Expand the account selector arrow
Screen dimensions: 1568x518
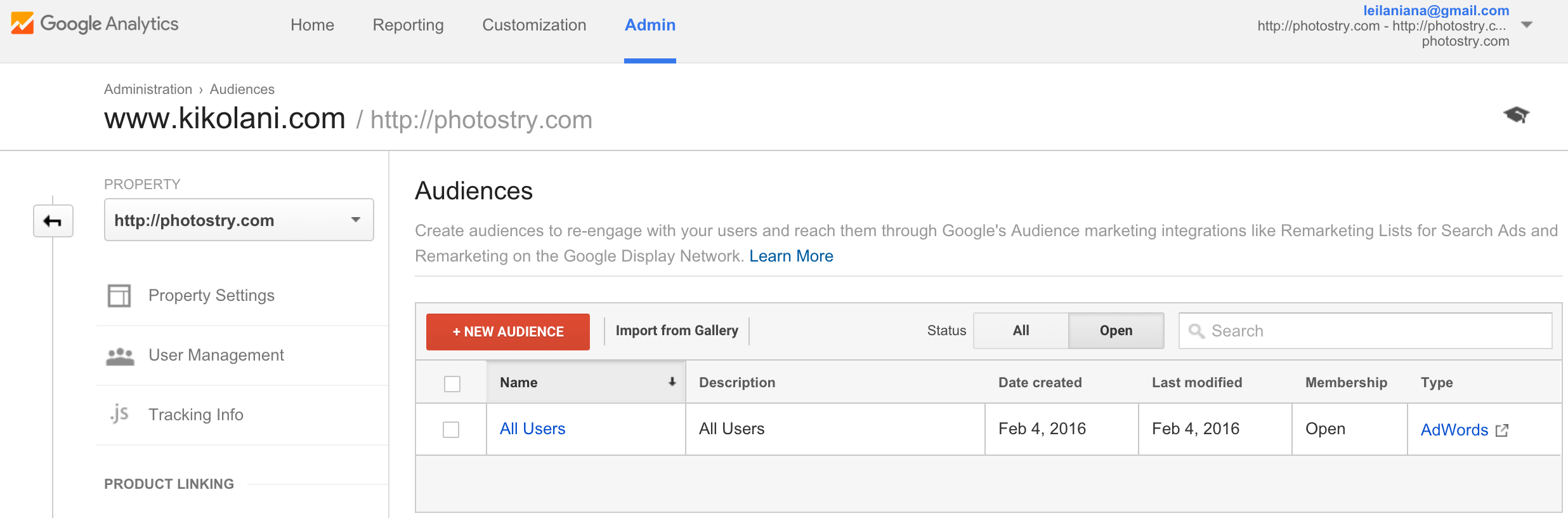(x=1527, y=25)
